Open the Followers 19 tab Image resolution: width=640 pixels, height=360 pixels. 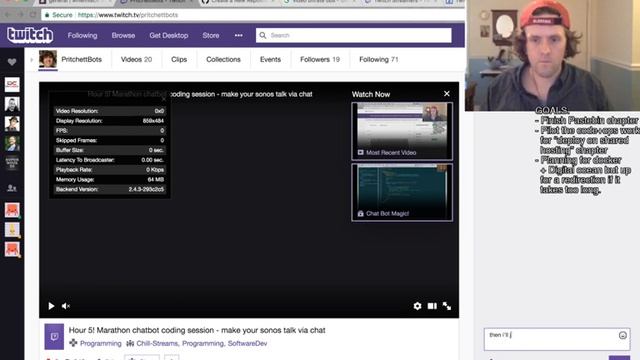(x=320, y=60)
